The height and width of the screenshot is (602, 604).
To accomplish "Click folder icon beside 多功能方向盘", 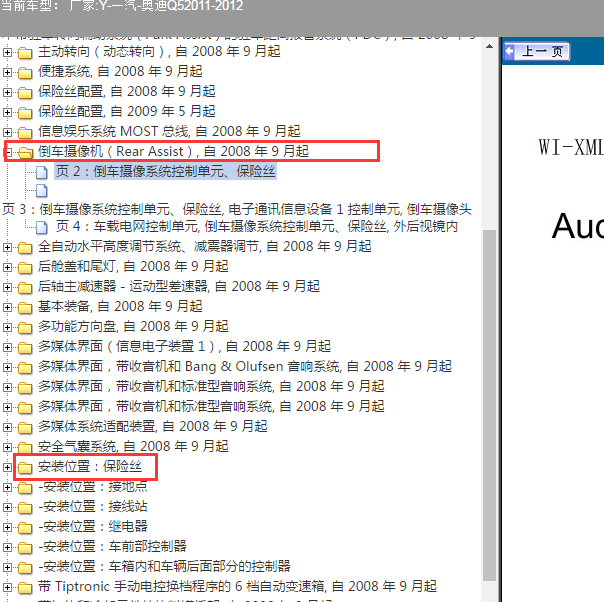I will (25, 327).
